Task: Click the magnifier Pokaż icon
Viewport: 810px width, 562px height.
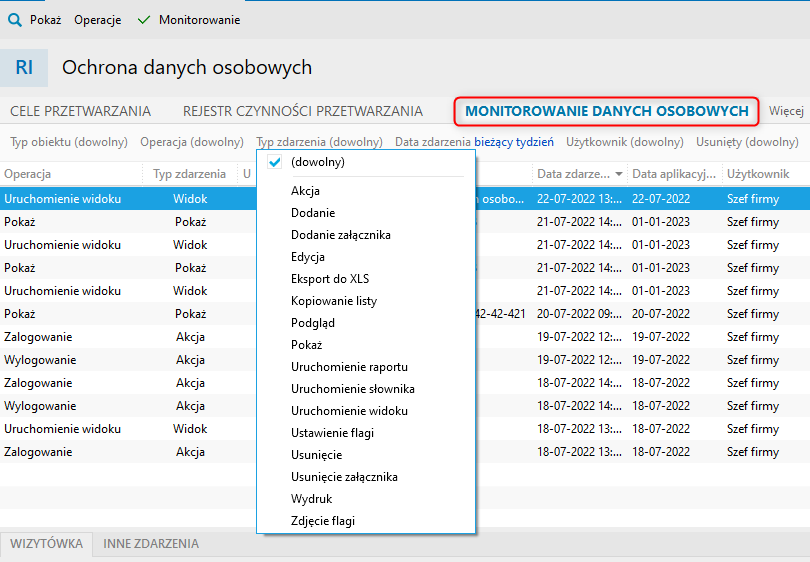Action: 15,20
